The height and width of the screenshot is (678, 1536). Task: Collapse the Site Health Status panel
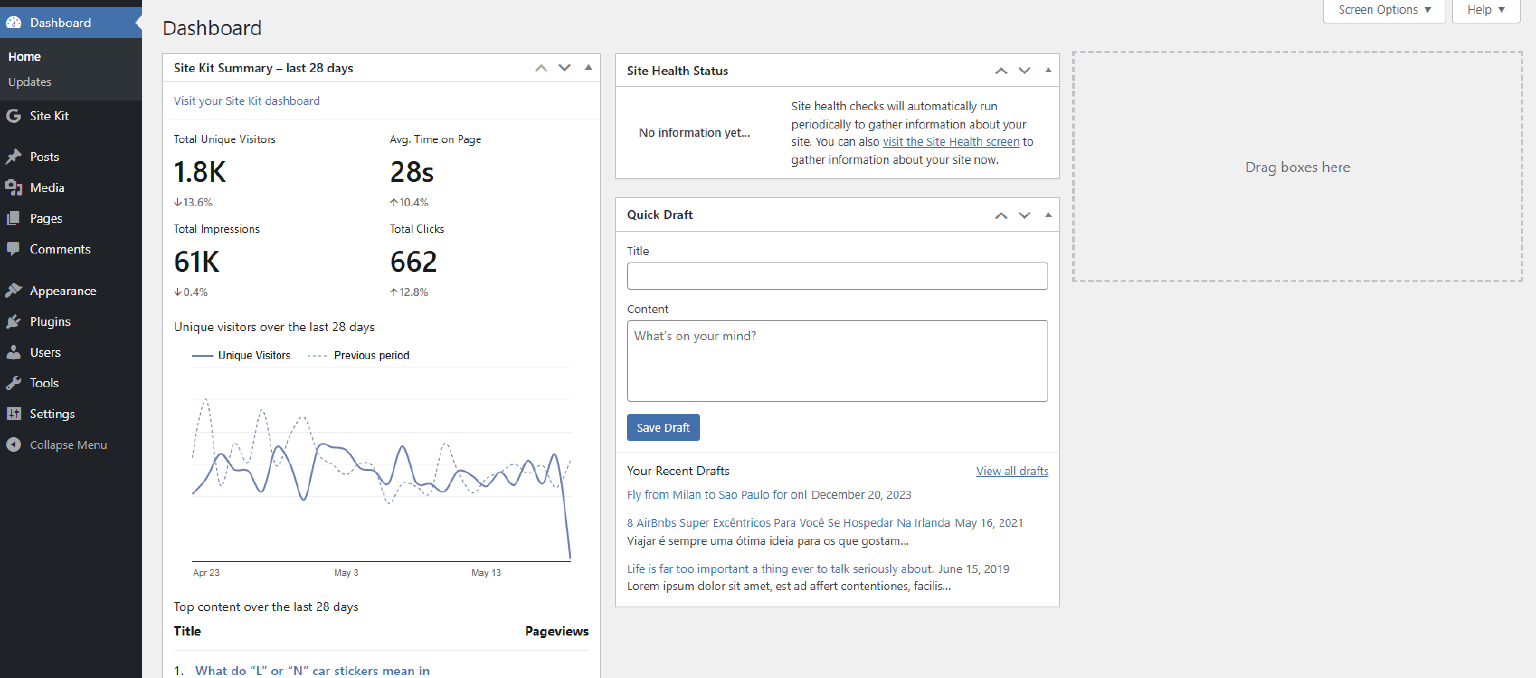[x=1048, y=71]
